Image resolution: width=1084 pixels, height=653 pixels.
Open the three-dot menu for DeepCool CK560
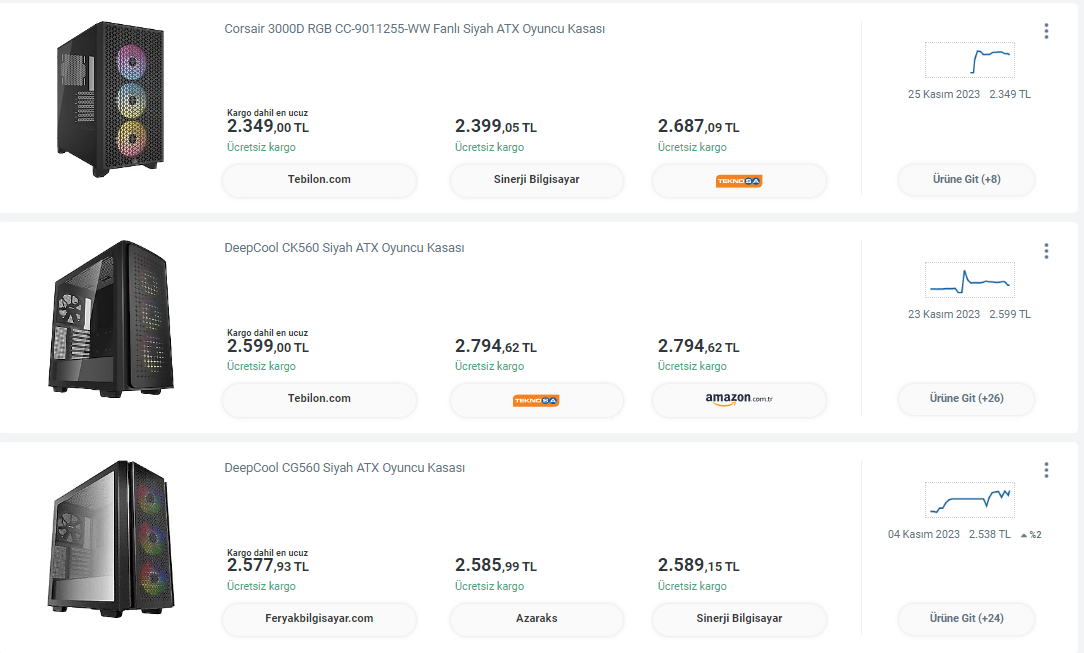[1046, 251]
